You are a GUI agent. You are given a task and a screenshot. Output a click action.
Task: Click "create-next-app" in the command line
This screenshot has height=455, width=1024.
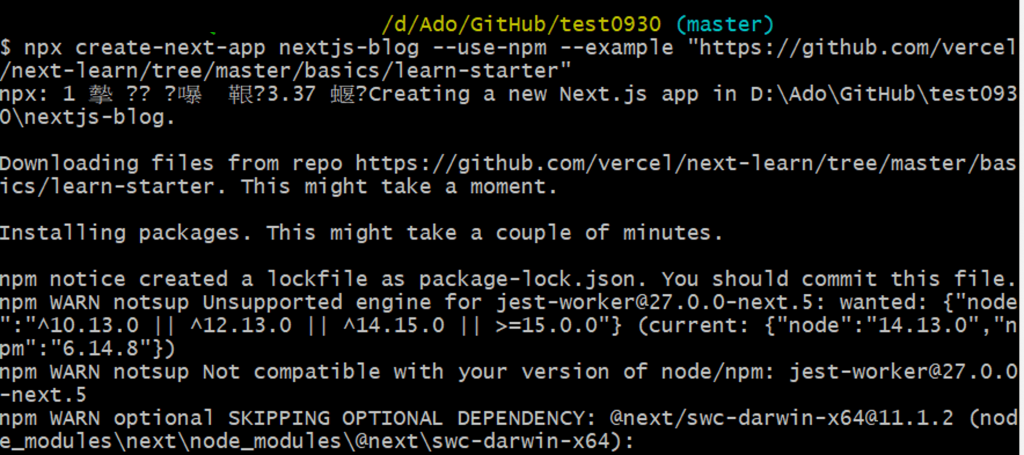[x=170, y=48]
